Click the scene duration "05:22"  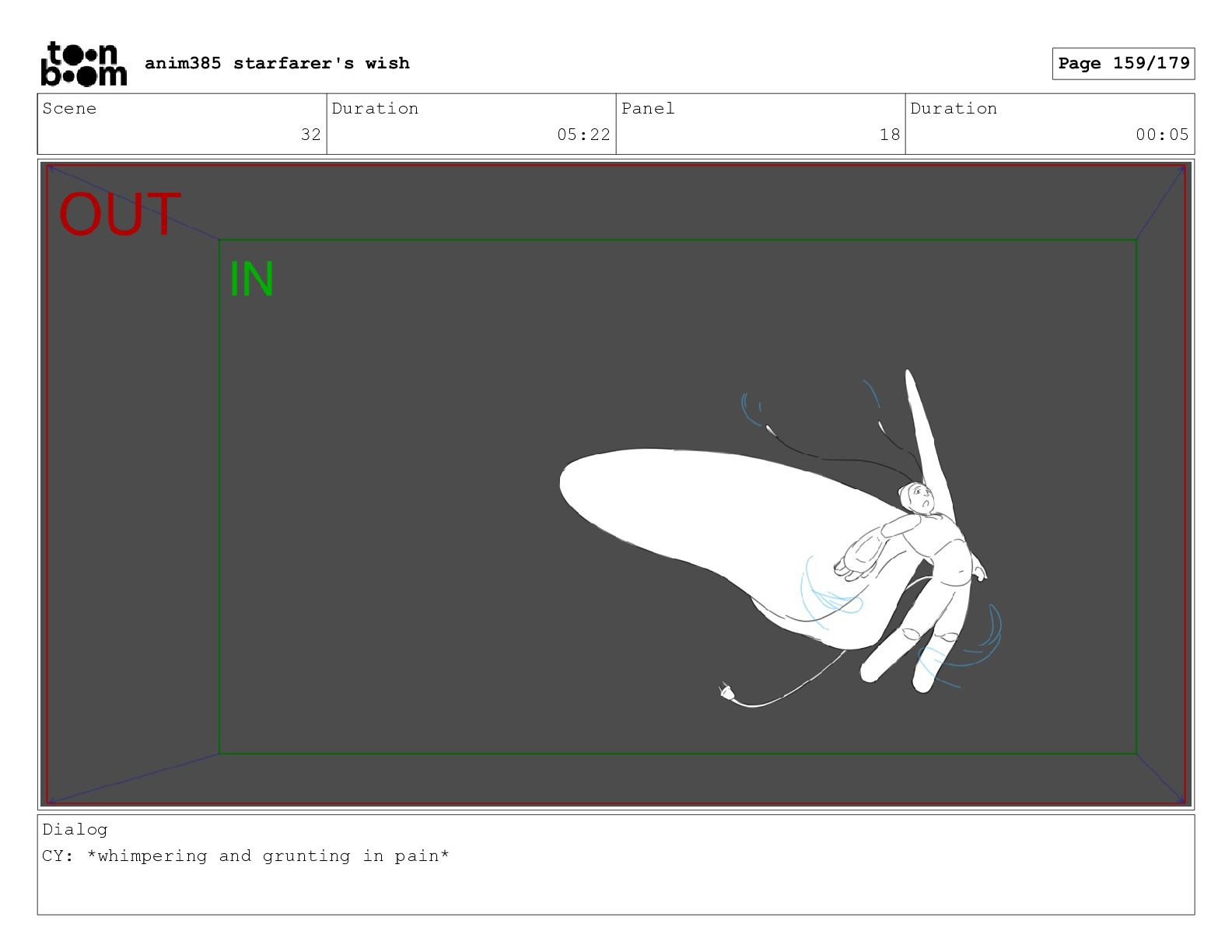click(x=583, y=135)
